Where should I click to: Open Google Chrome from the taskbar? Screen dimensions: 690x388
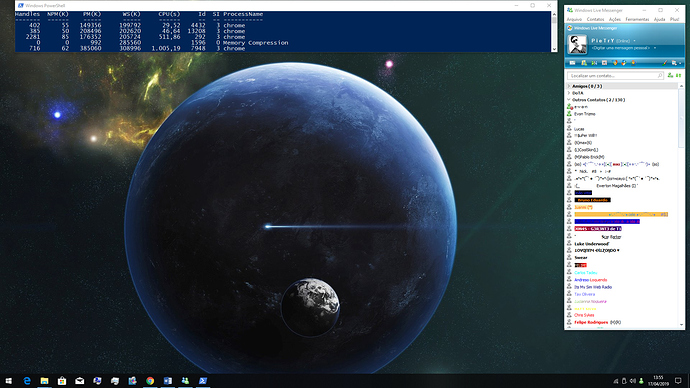tap(150, 381)
